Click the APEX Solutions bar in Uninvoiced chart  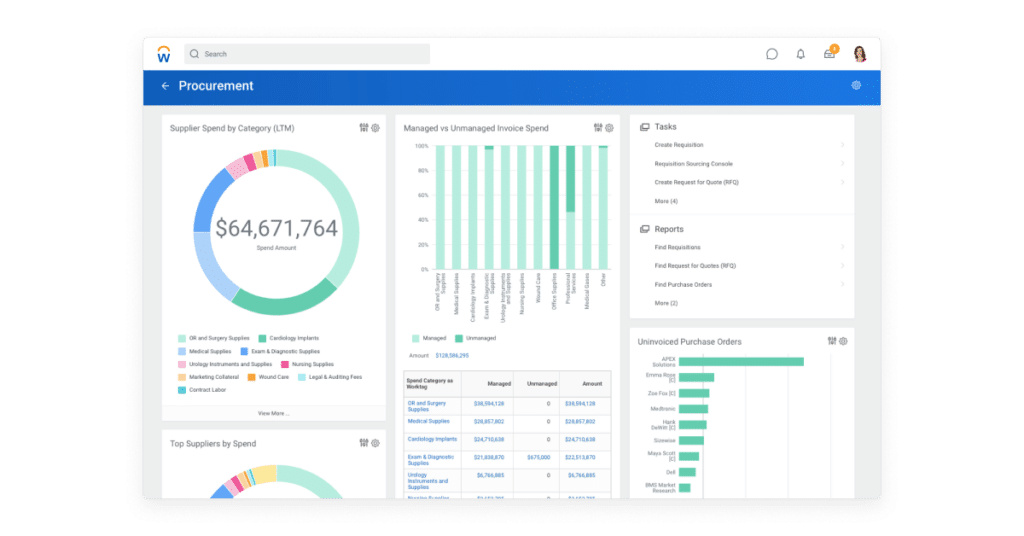(741, 362)
